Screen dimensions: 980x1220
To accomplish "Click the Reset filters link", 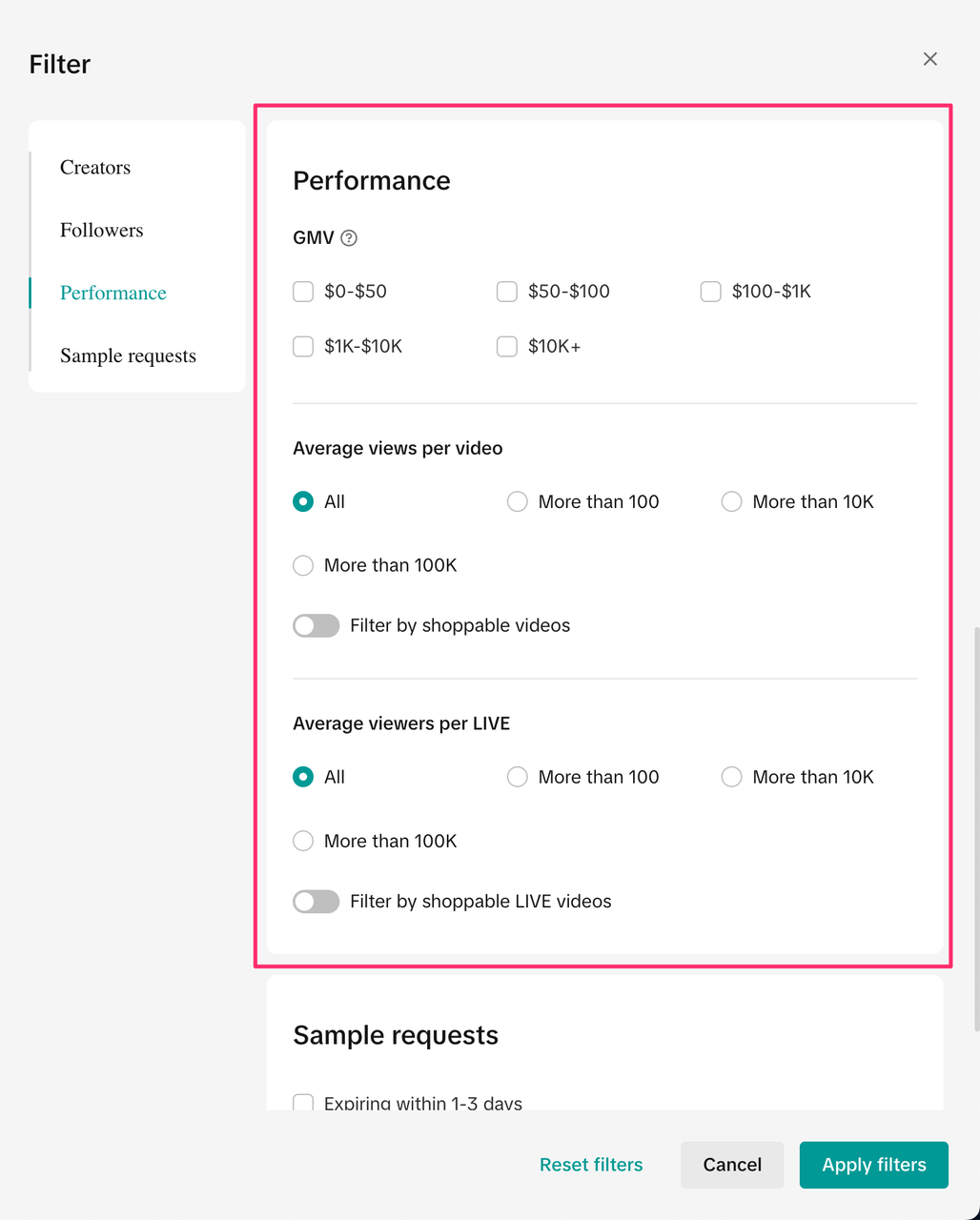I will [x=591, y=1165].
